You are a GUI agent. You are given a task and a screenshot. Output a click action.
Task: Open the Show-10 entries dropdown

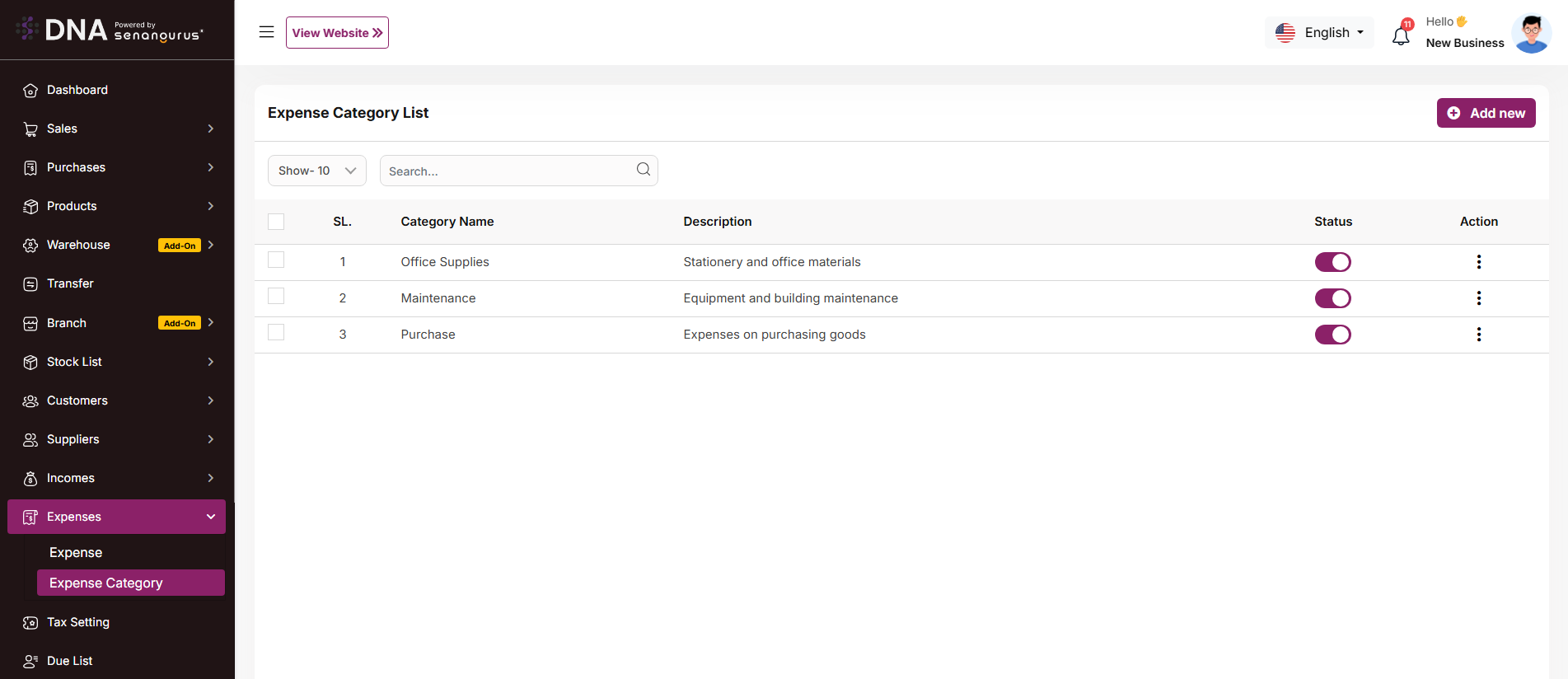pos(316,171)
